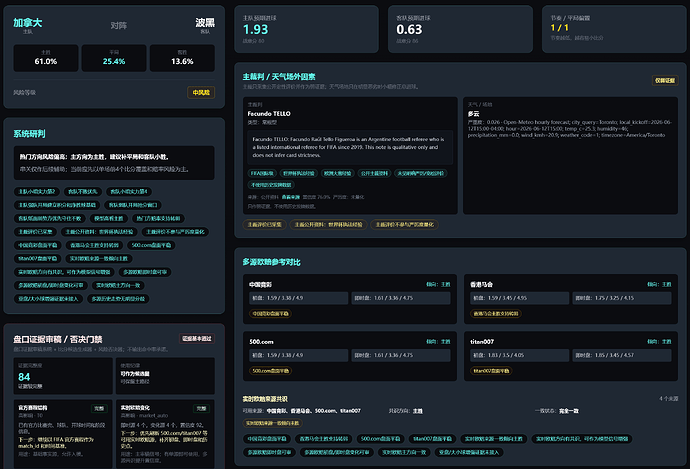Click the 主胜 tendency link in 500.com card
The height and width of the screenshot is (469, 690).
[446, 341]
